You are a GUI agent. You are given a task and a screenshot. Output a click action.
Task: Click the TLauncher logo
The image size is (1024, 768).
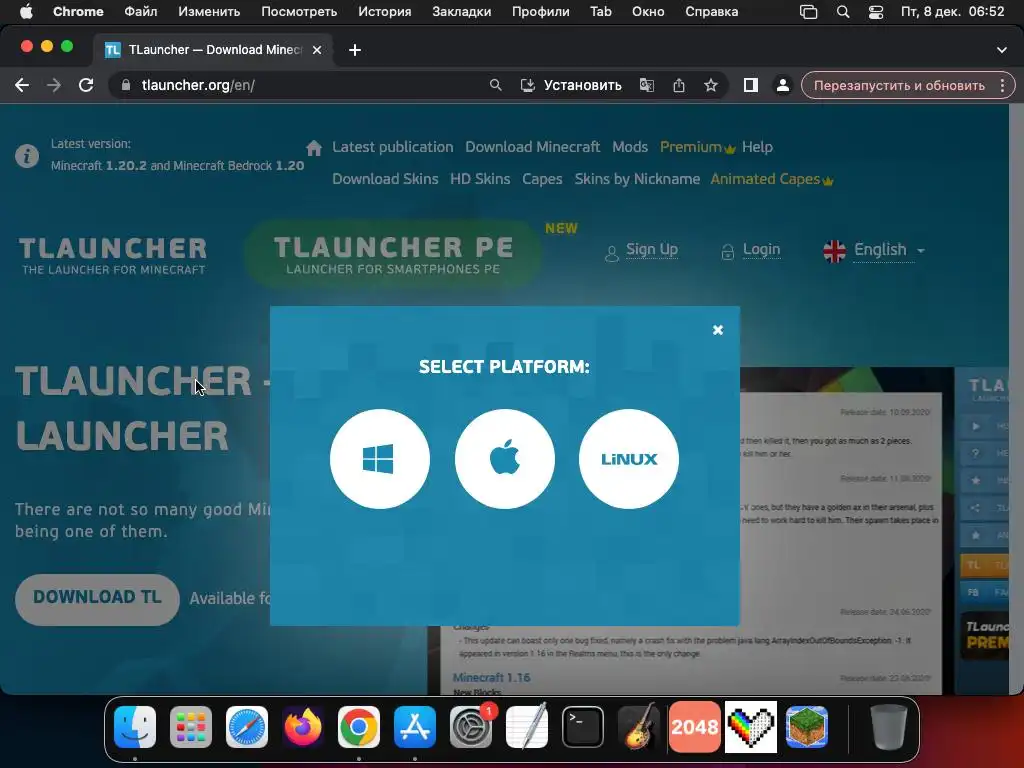pos(113,255)
